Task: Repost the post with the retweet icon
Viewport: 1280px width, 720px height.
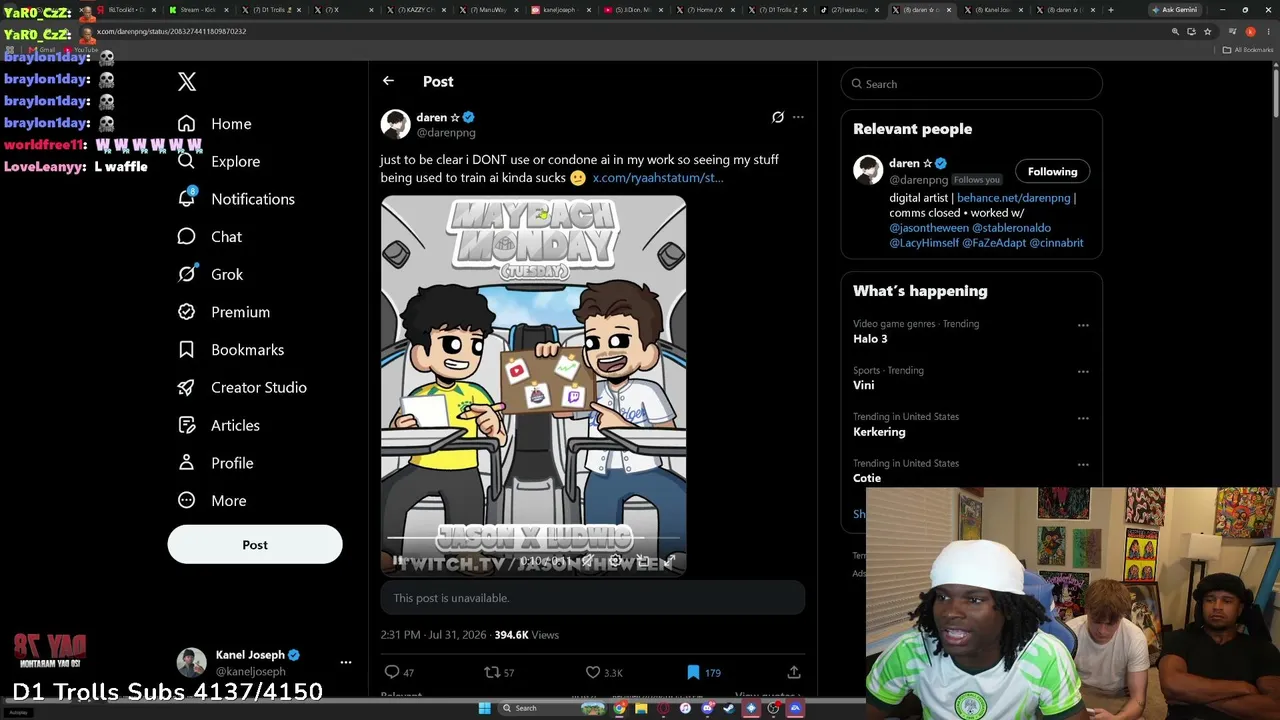Action: [492, 672]
